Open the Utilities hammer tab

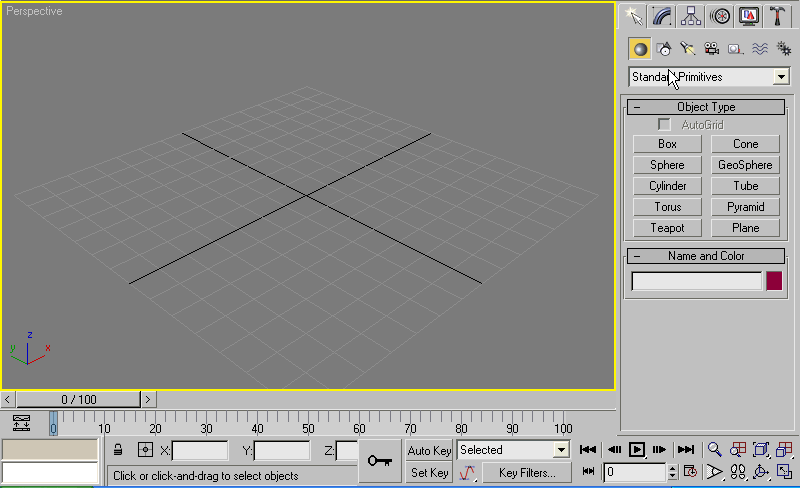[778, 16]
